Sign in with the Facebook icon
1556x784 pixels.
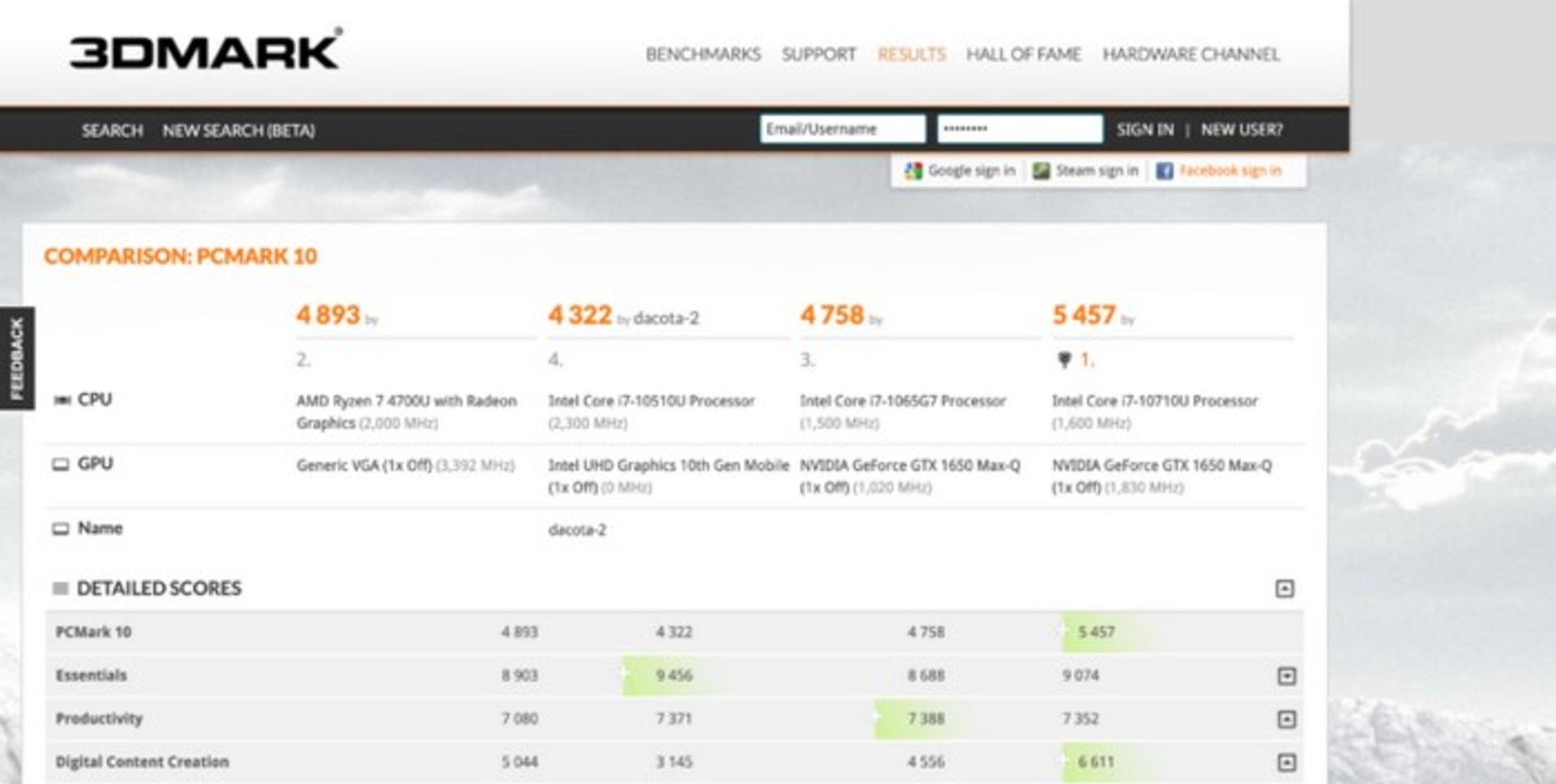(1165, 171)
